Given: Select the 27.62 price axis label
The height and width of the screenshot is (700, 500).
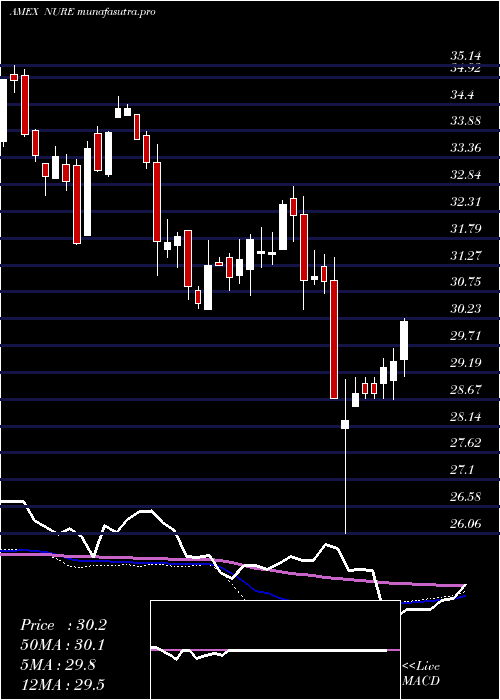Looking at the screenshot, I should [466, 443].
